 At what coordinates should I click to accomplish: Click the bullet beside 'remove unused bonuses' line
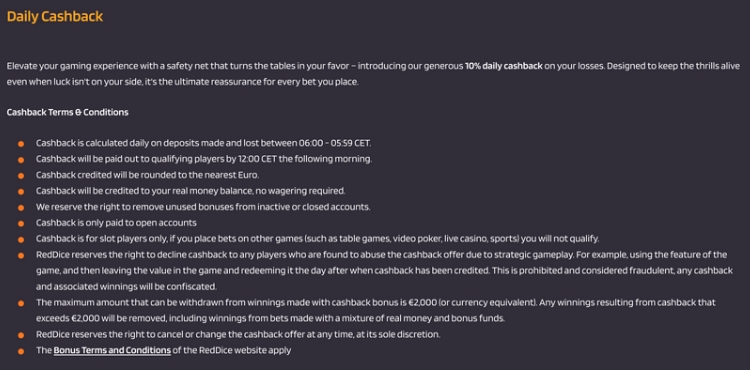pyautogui.click(x=21, y=207)
